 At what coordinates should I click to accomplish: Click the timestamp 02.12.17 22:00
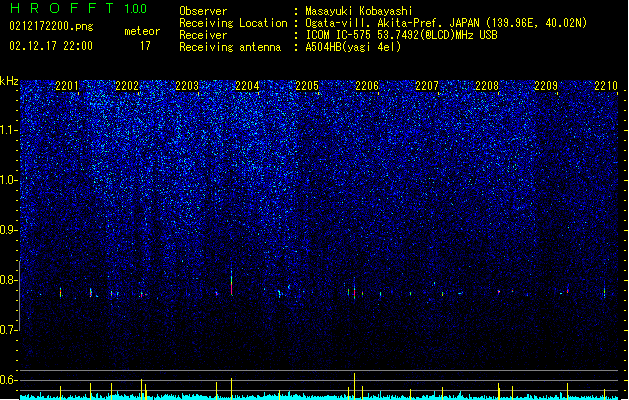(51, 46)
